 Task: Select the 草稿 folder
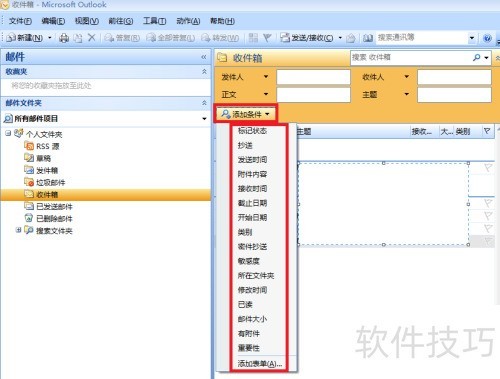tap(38, 158)
